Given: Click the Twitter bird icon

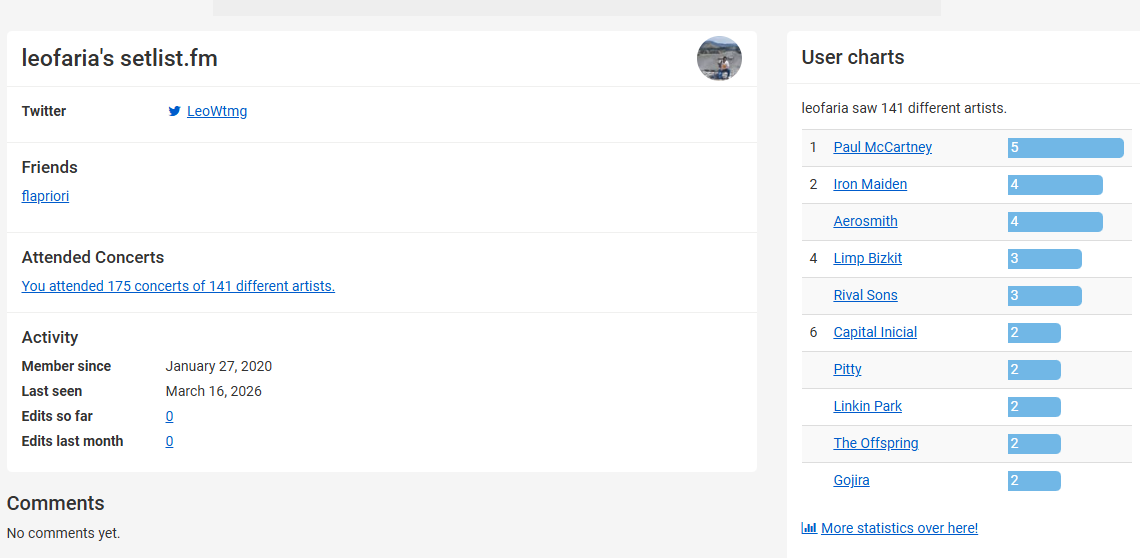Looking at the screenshot, I should [x=174, y=111].
